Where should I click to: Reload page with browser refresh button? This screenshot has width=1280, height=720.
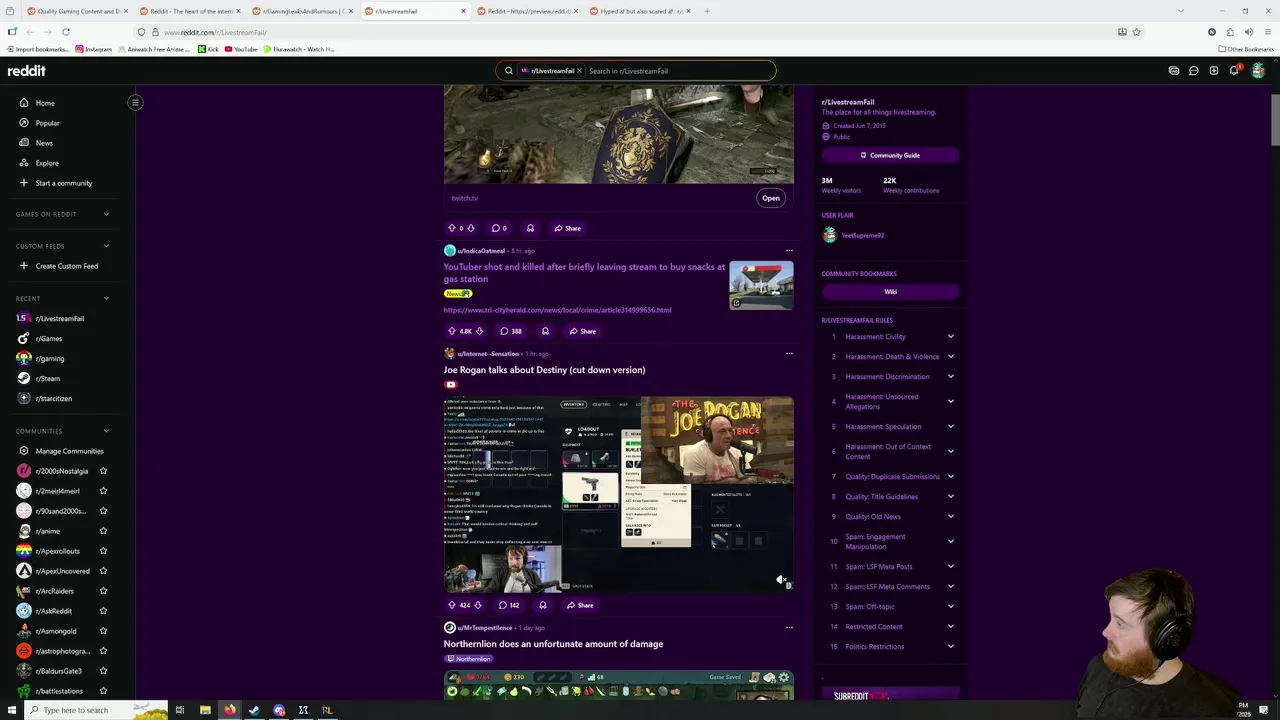[66, 32]
